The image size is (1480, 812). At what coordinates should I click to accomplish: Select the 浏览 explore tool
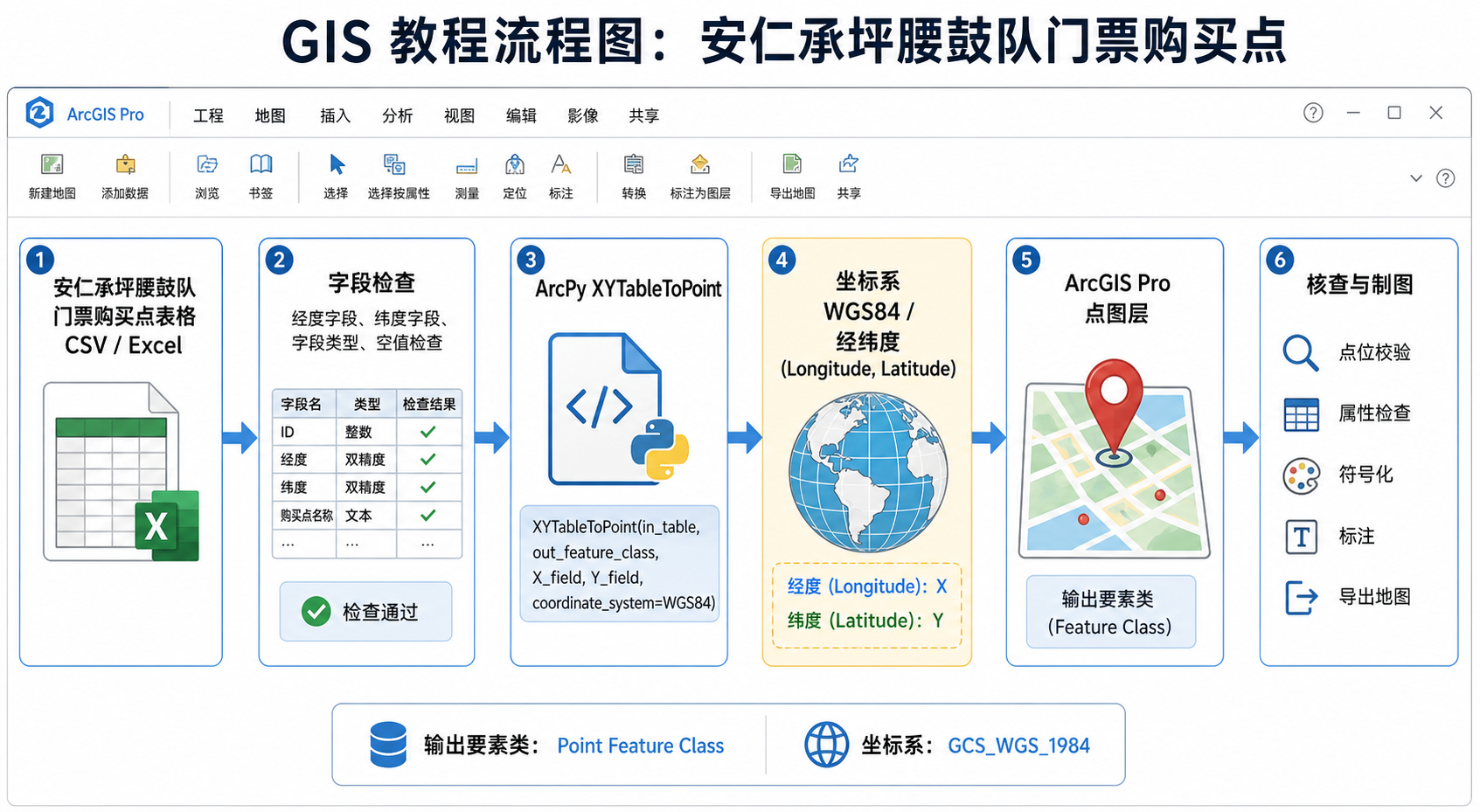(x=207, y=163)
